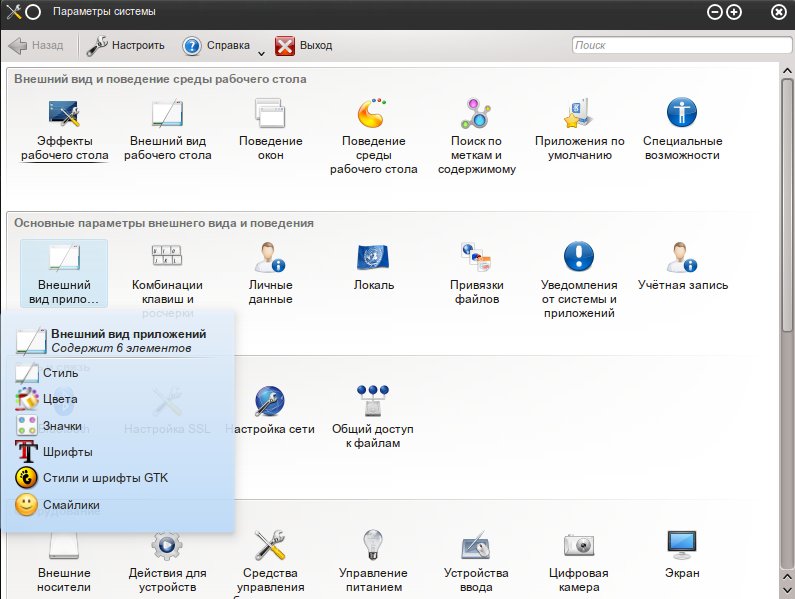Open Общий доступ к файлам
The width and height of the screenshot is (795, 599).
point(373,402)
